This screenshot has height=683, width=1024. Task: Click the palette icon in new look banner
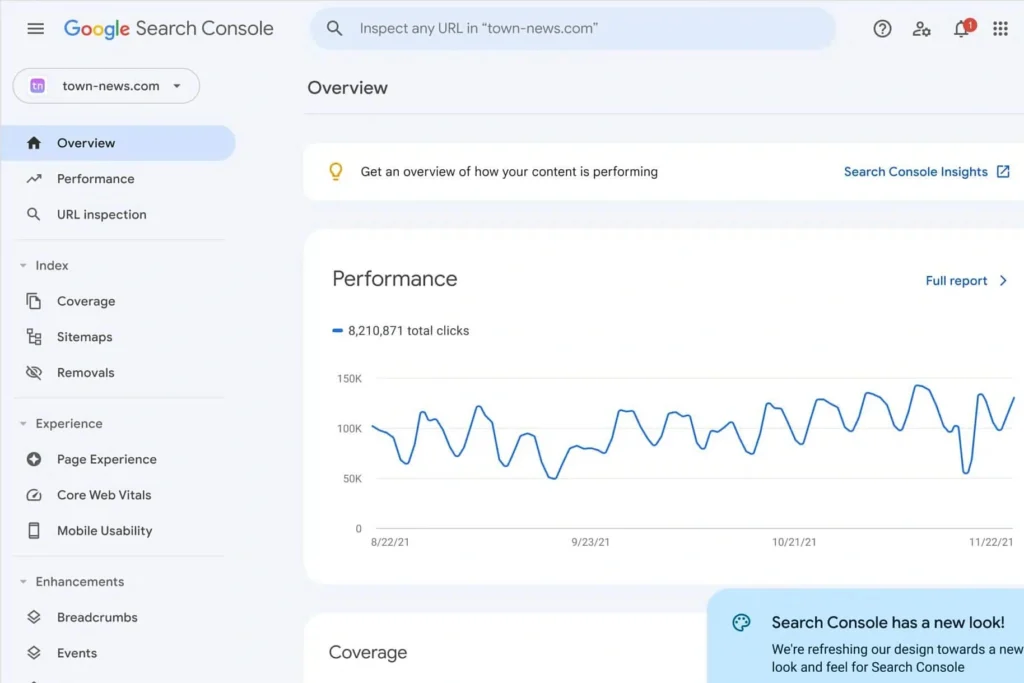(x=741, y=622)
